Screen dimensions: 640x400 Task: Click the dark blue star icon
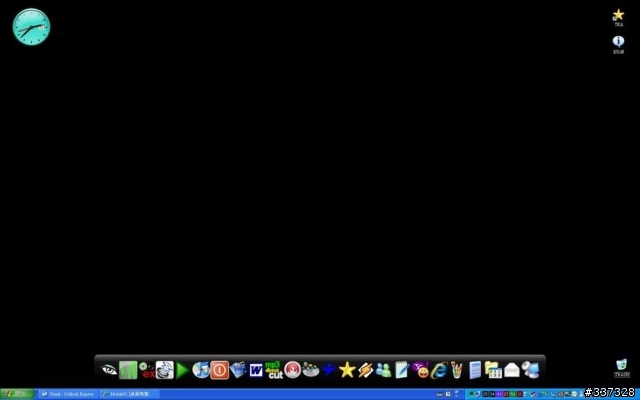point(329,370)
